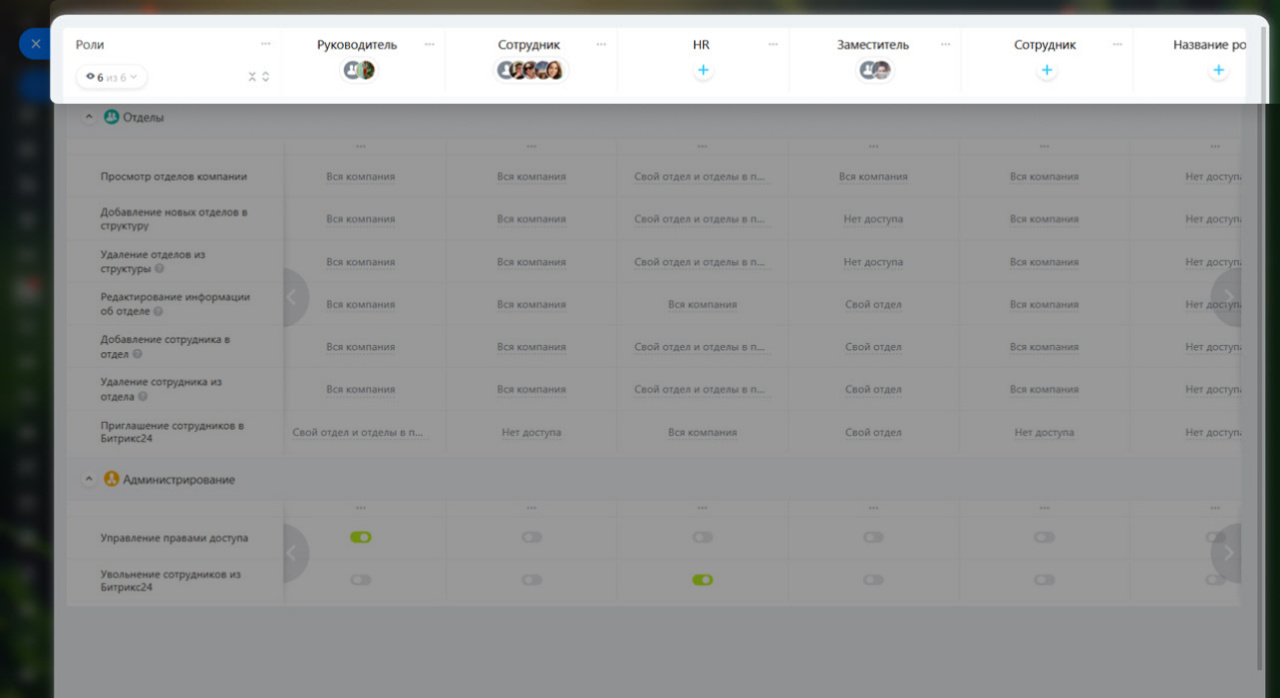Open three-dot menu of Сотрудник role without members
1280x698 pixels.
(x=1117, y=44)
